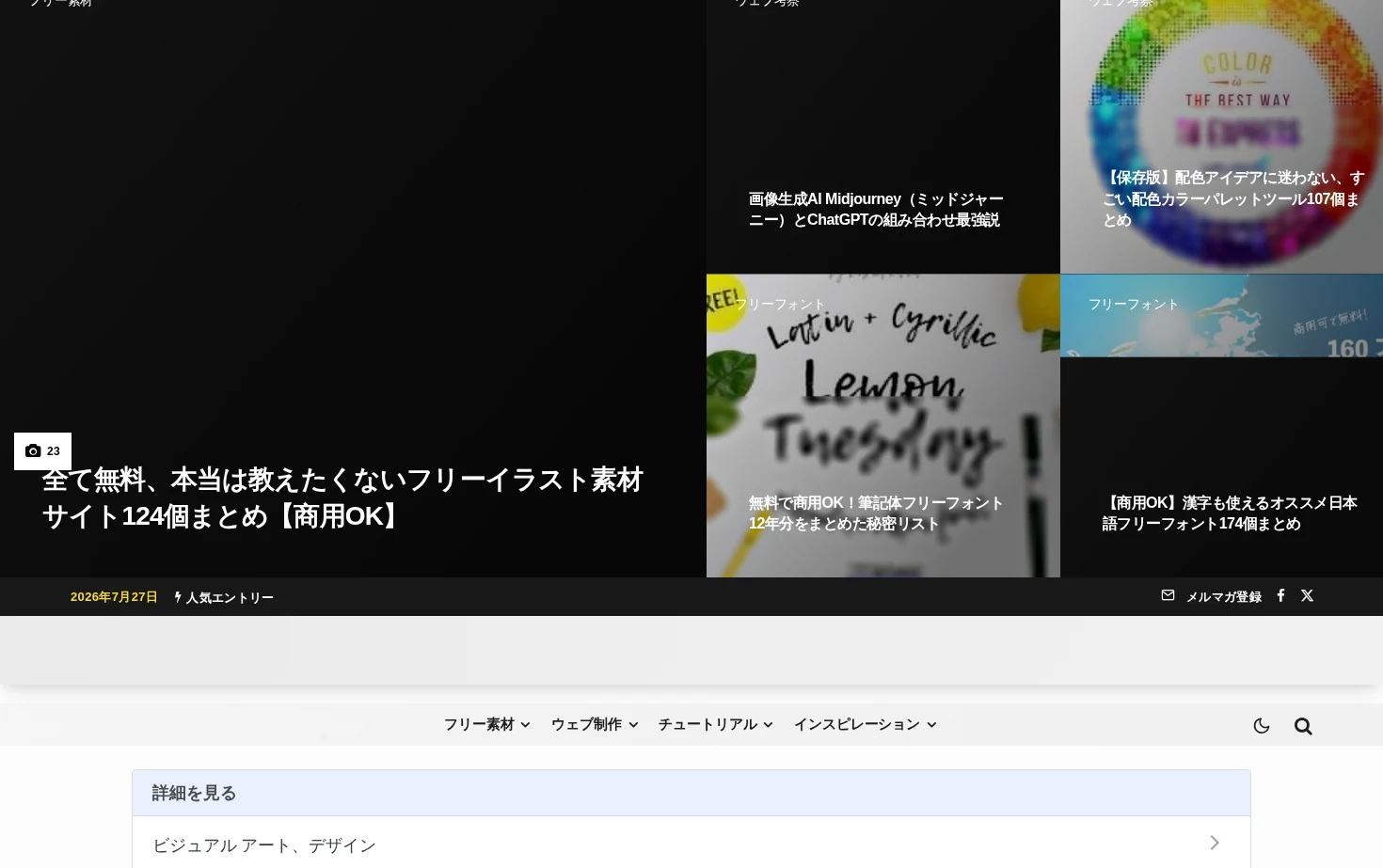The width and height of the screenshot is (1383, 868).
Task: Expand the チュートリアル dropdown menu
Action: pyautogui.click(x=715, y=724)
